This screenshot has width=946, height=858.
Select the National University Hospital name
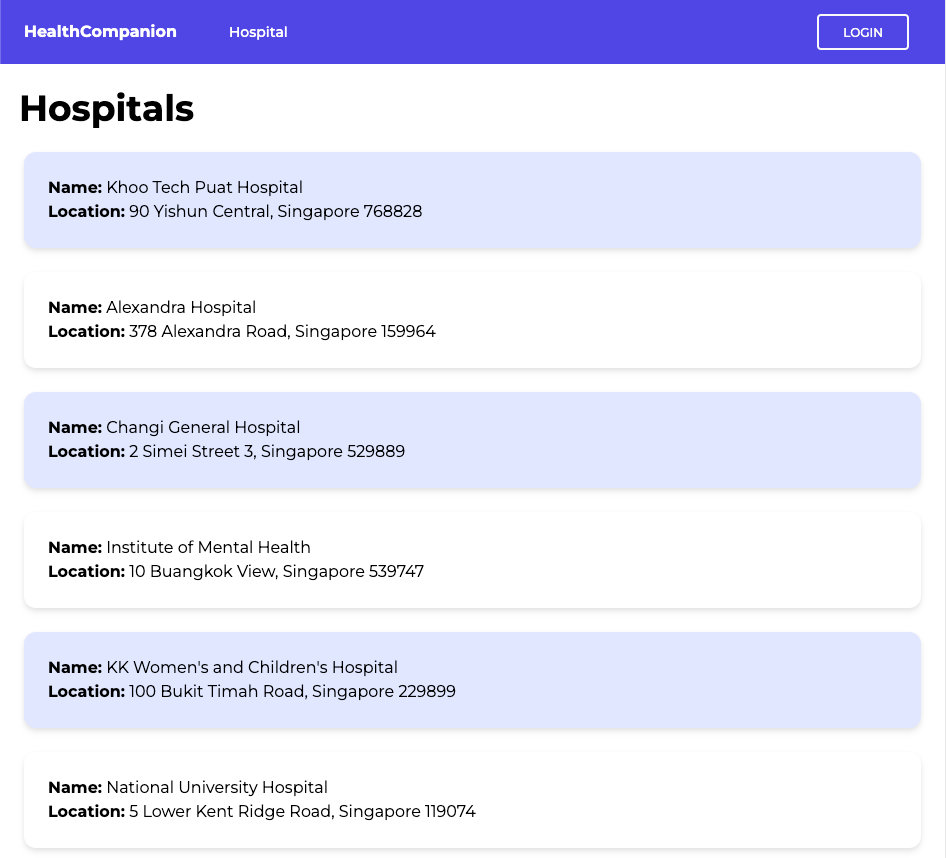(x=217, y=788)
